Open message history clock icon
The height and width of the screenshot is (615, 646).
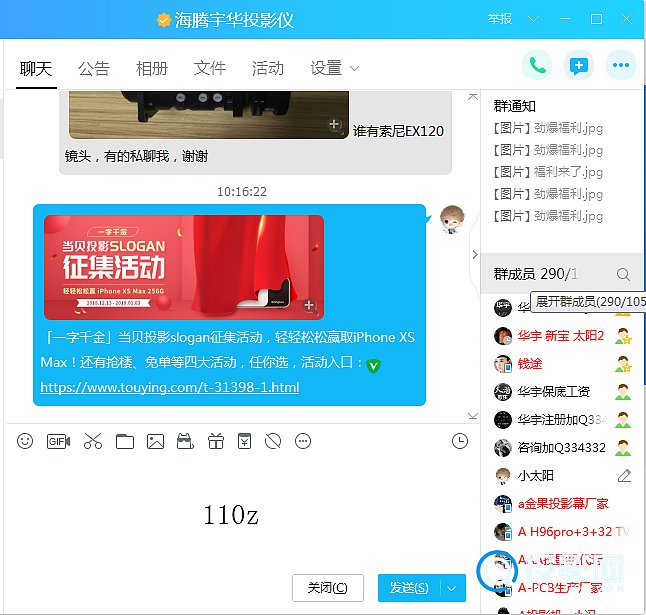[460, 441]
